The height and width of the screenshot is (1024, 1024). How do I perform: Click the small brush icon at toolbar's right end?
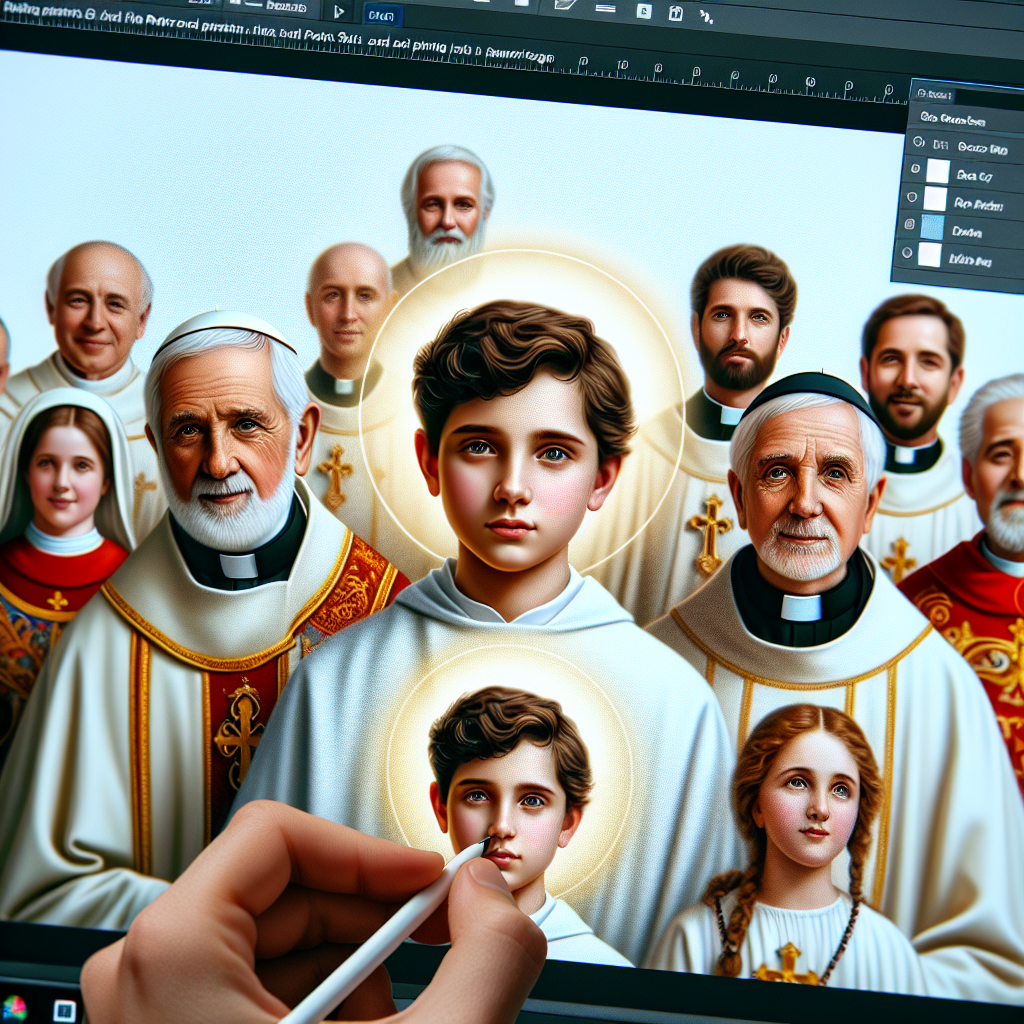pyautogui.click(x=706, y=15)
